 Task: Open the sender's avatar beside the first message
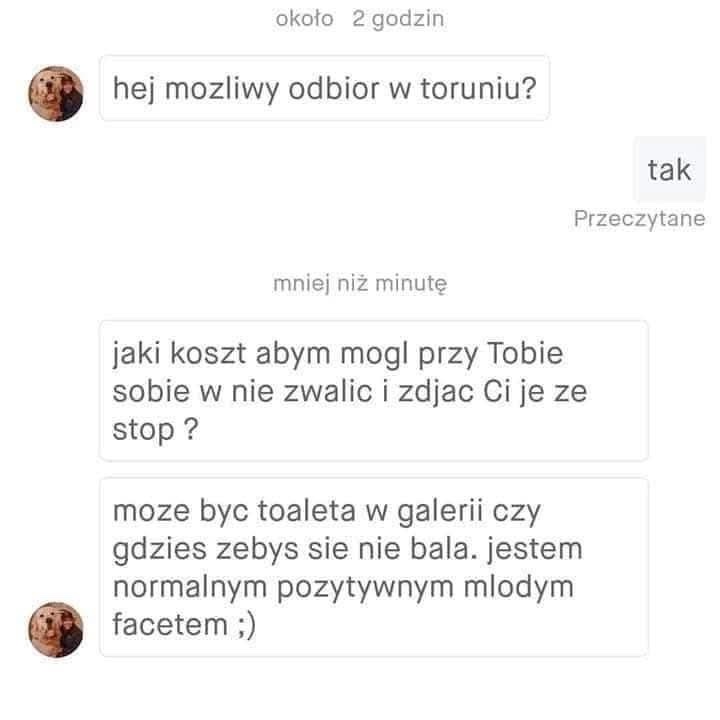coord(56,94)
